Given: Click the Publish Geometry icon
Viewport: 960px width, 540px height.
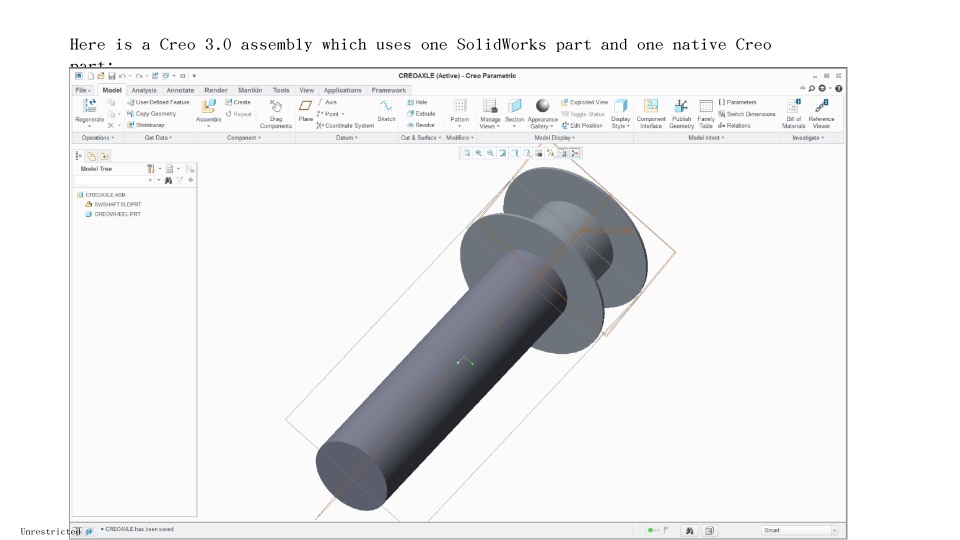Looking at the screenshot, I should point(681,106).
